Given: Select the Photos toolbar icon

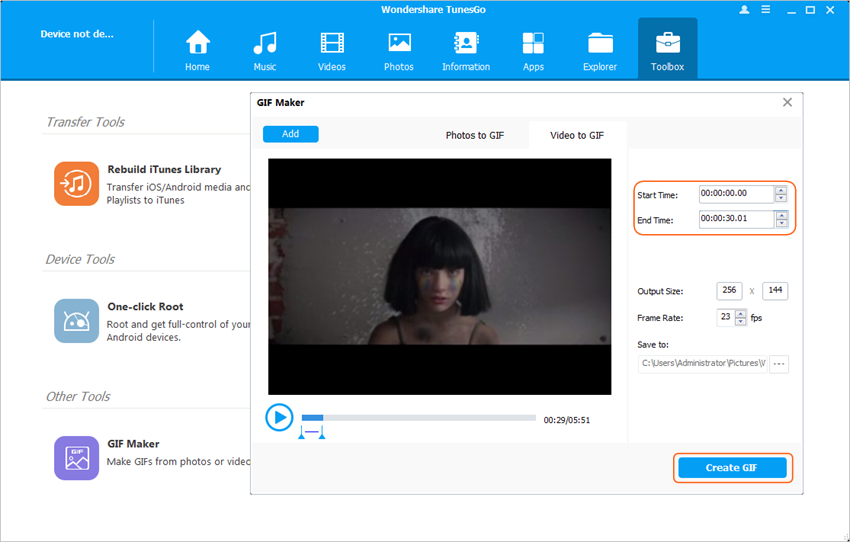Looking at the screenshot, I should 399,44.
